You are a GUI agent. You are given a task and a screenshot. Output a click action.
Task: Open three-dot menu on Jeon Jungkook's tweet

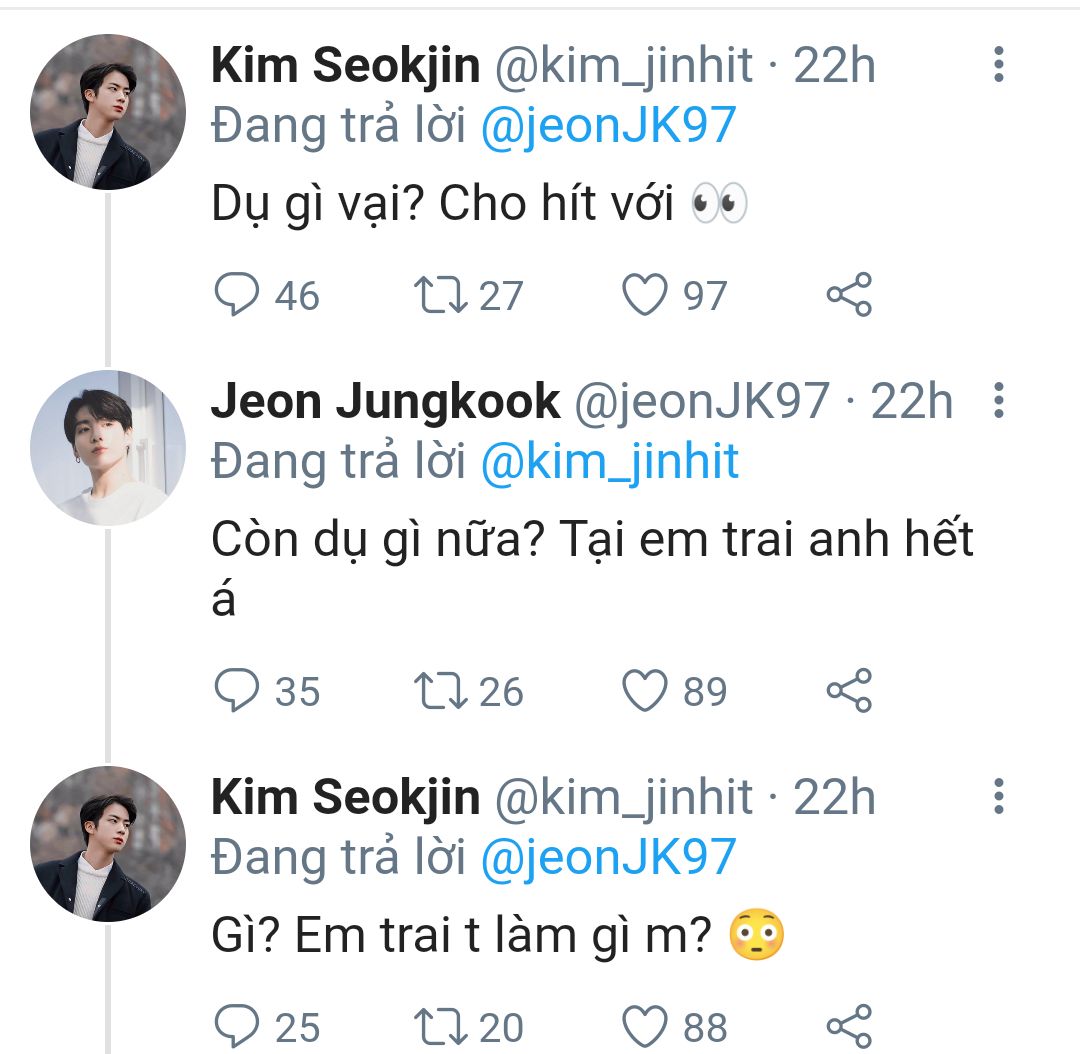click(997, 401)
